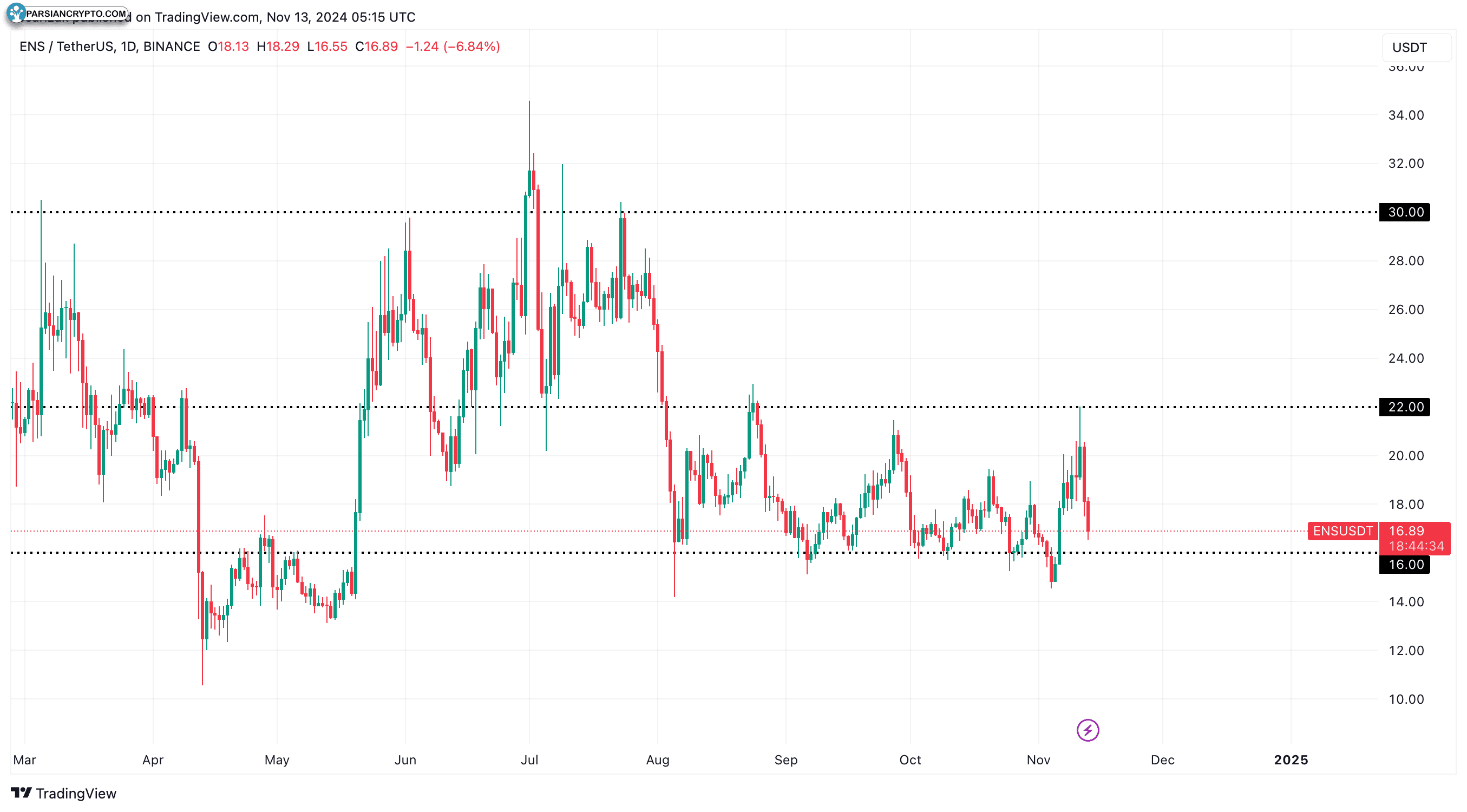The image size is (1467, 812).
Task: Click the ParsianCrypto logo badge
Action: (68, 13)
